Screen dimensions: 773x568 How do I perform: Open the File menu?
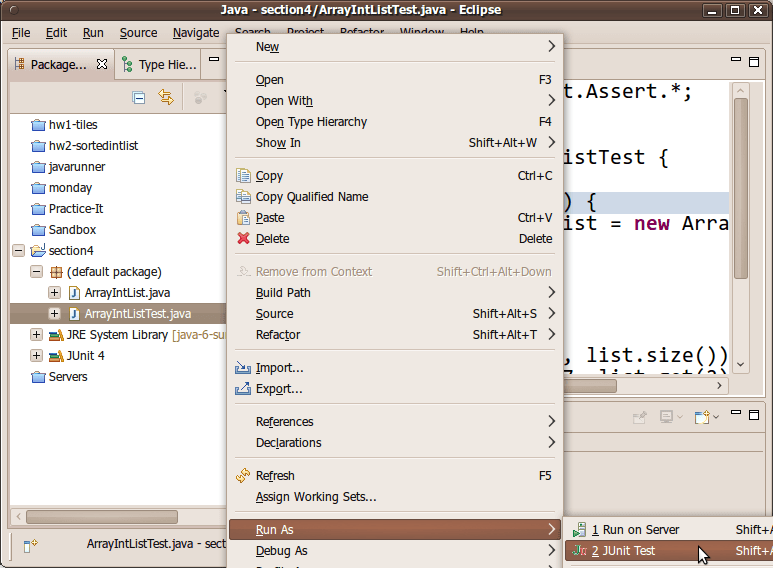point(21,33)
